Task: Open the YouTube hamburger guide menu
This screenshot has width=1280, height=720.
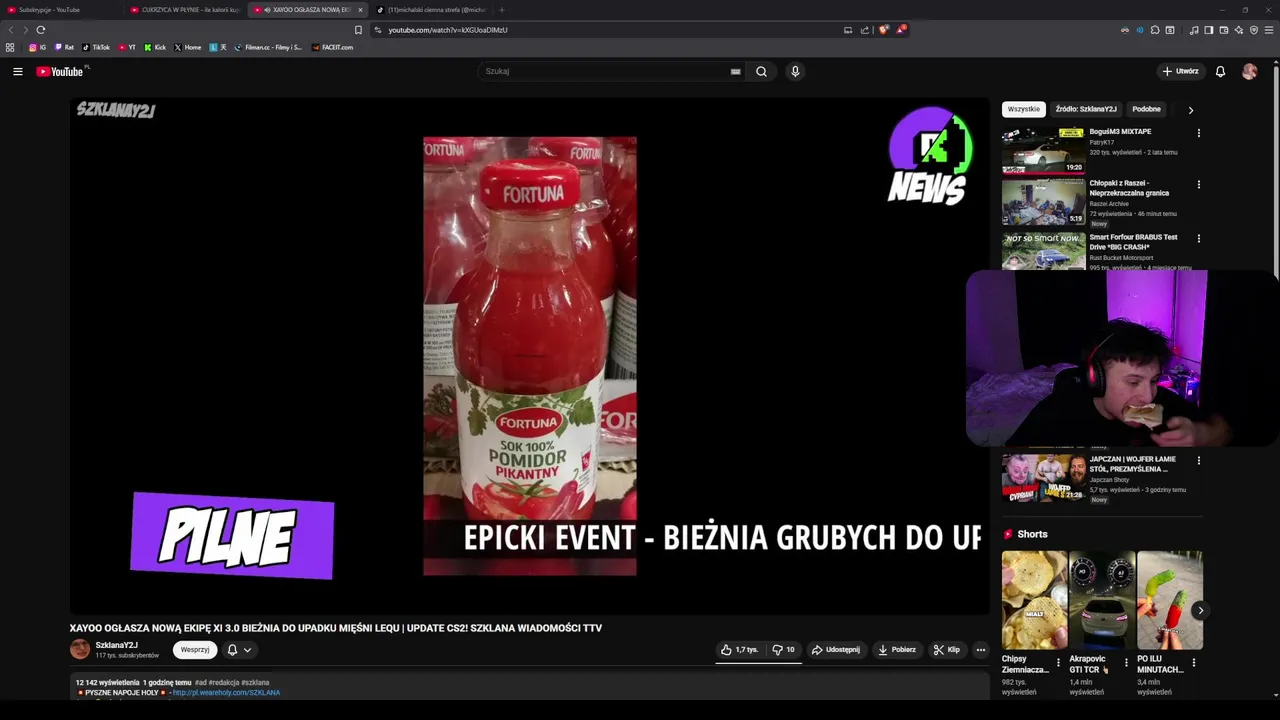Action: (x=17, y=71)
